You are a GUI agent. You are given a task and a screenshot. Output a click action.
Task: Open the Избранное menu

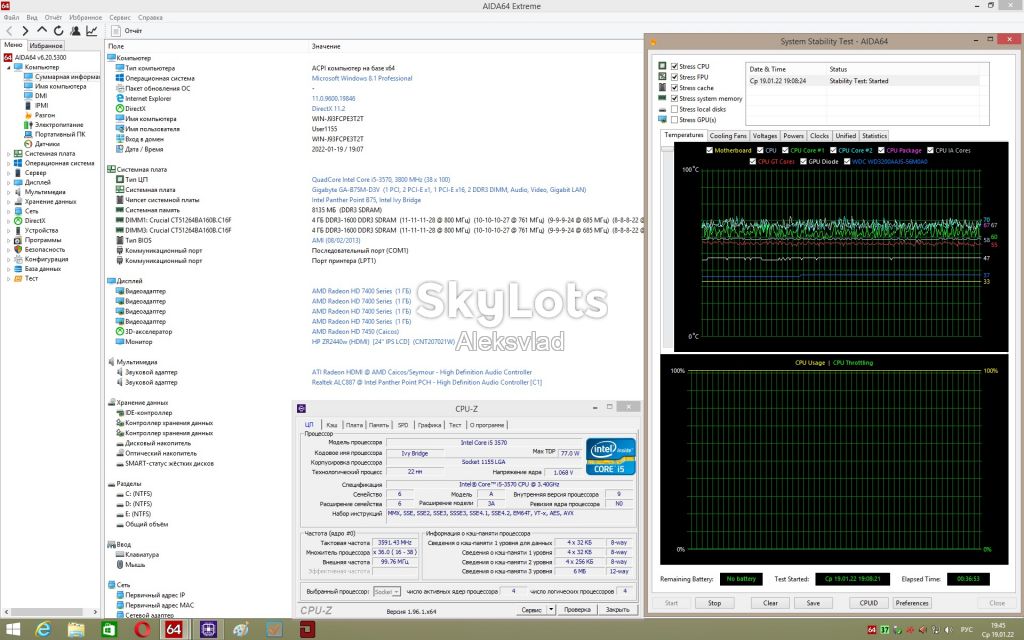tap(85, 18)
